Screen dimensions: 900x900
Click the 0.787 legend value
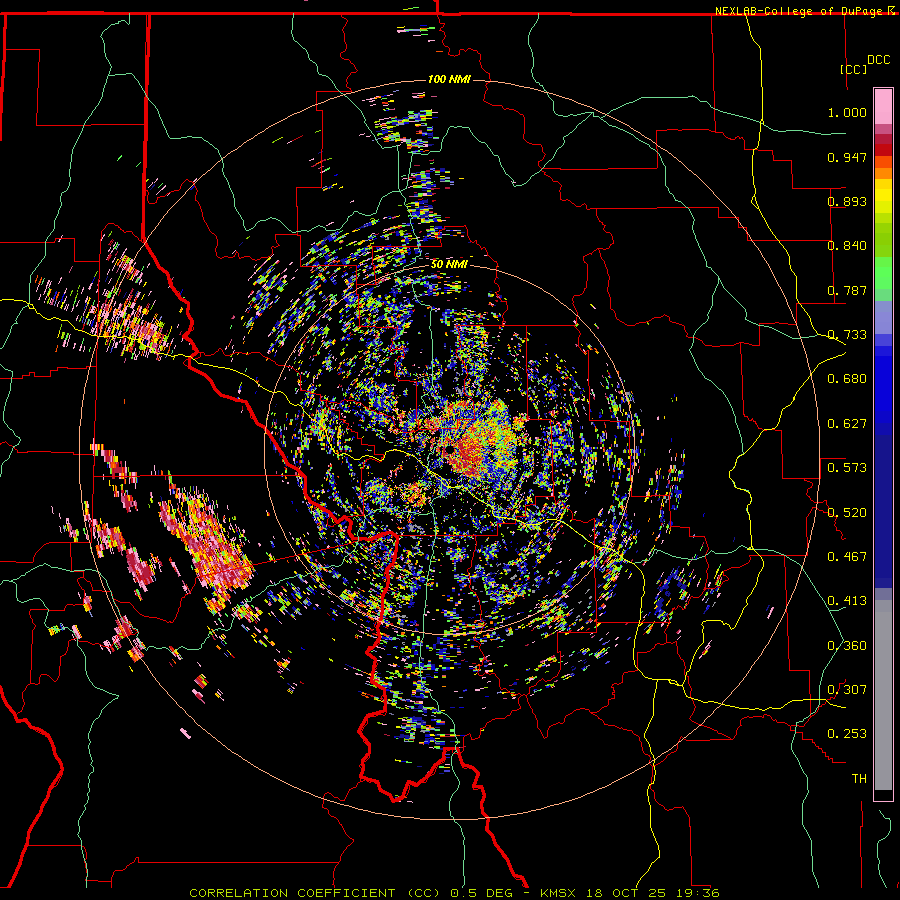847,290
